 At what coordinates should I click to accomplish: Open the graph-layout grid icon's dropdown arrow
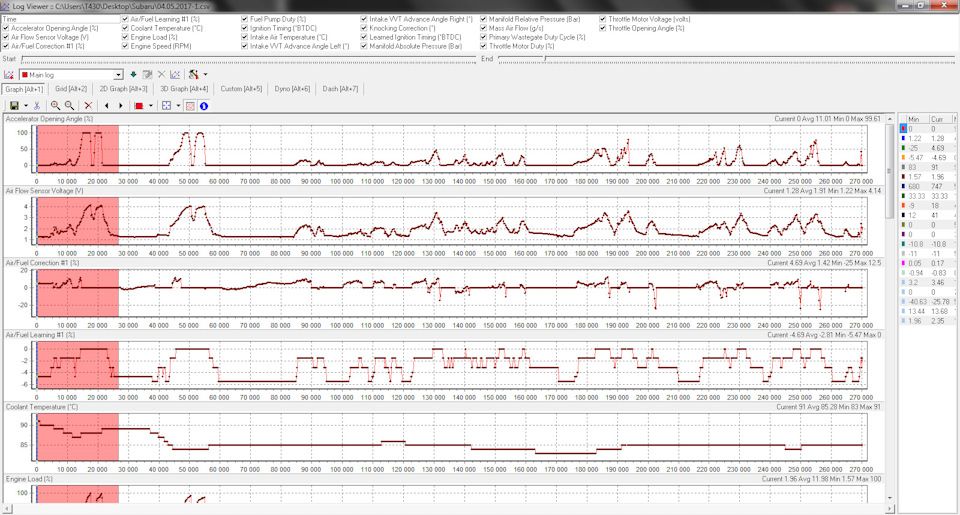[x=178, y=106]
